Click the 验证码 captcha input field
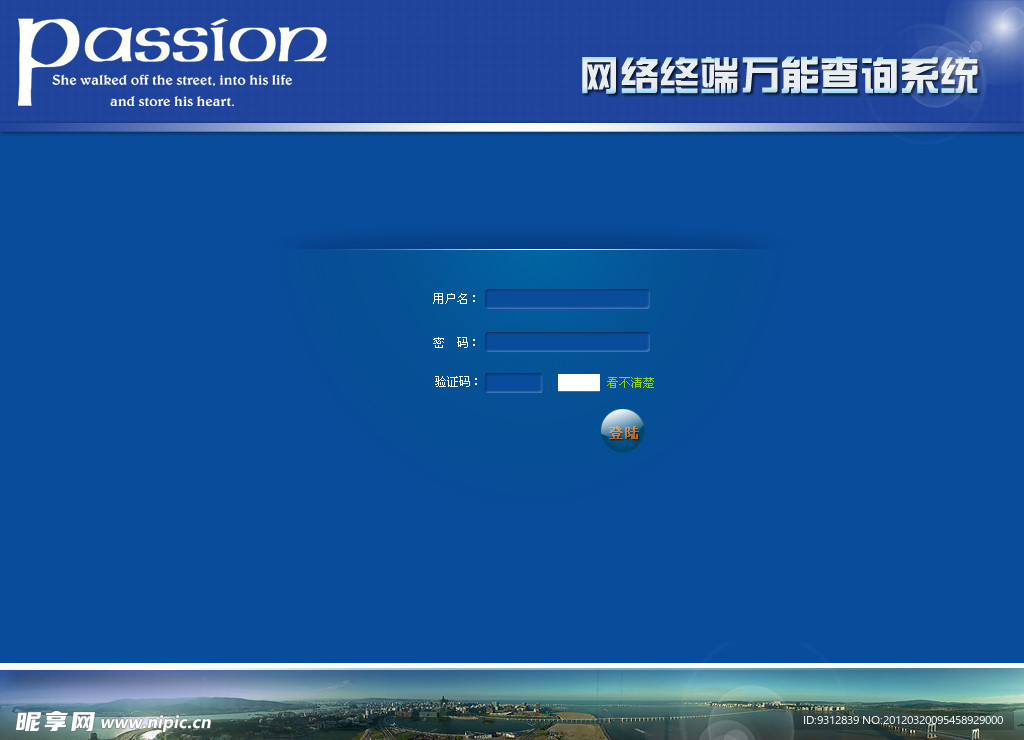This screenshot has height=740, width=1024. 514,383
